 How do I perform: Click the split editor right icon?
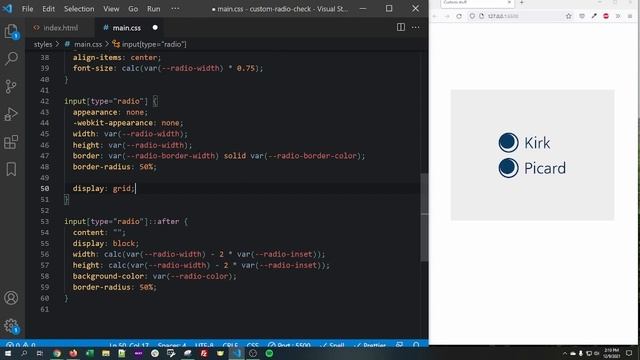tap(401, 27)
